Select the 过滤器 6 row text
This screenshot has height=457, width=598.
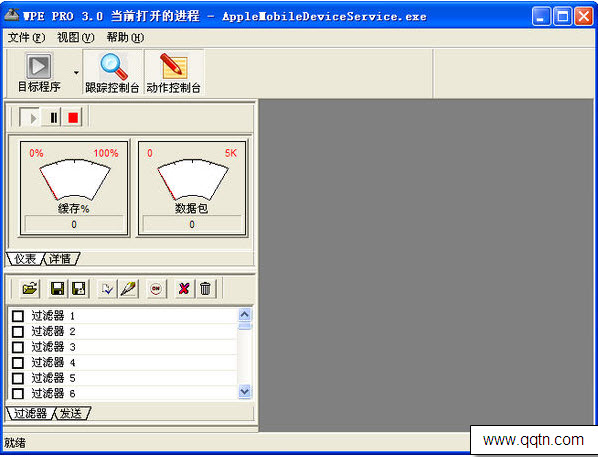[x=53, y=393]
